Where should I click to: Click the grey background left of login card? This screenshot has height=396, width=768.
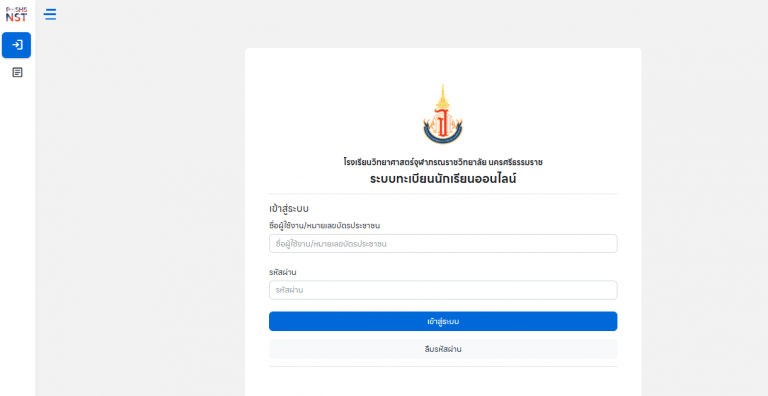pos(140,221)
